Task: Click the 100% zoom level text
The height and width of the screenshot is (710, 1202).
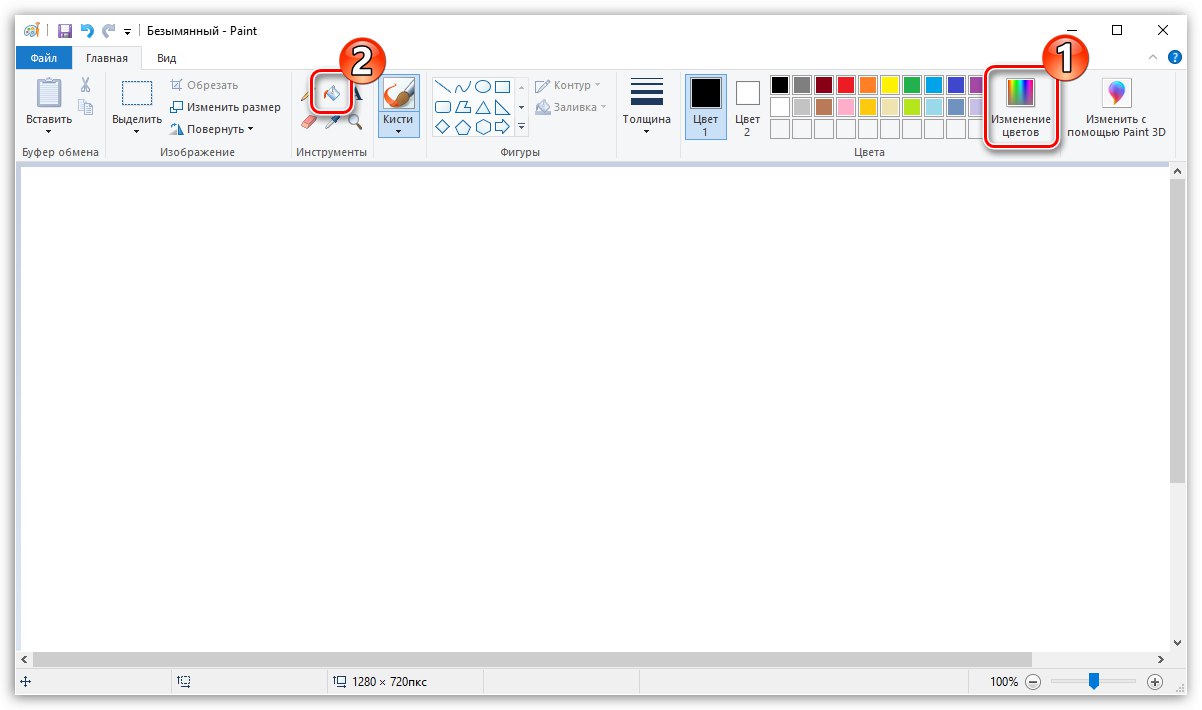Action: (1004, 682)
